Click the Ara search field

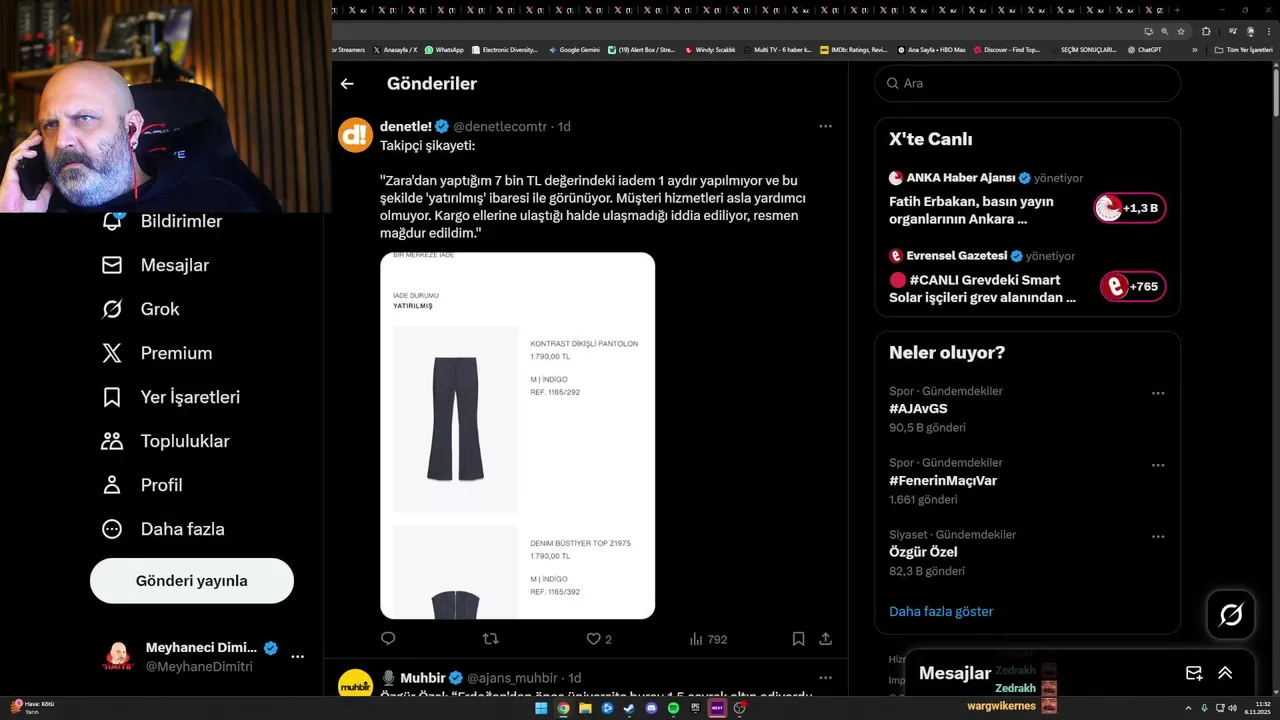(x=1028, y=84)
